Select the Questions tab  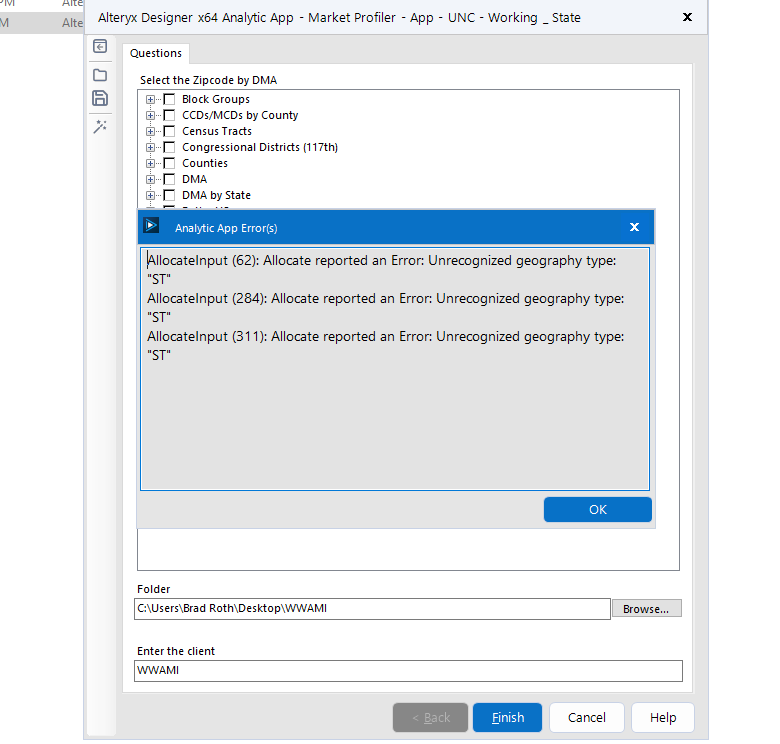pos(156,53)
